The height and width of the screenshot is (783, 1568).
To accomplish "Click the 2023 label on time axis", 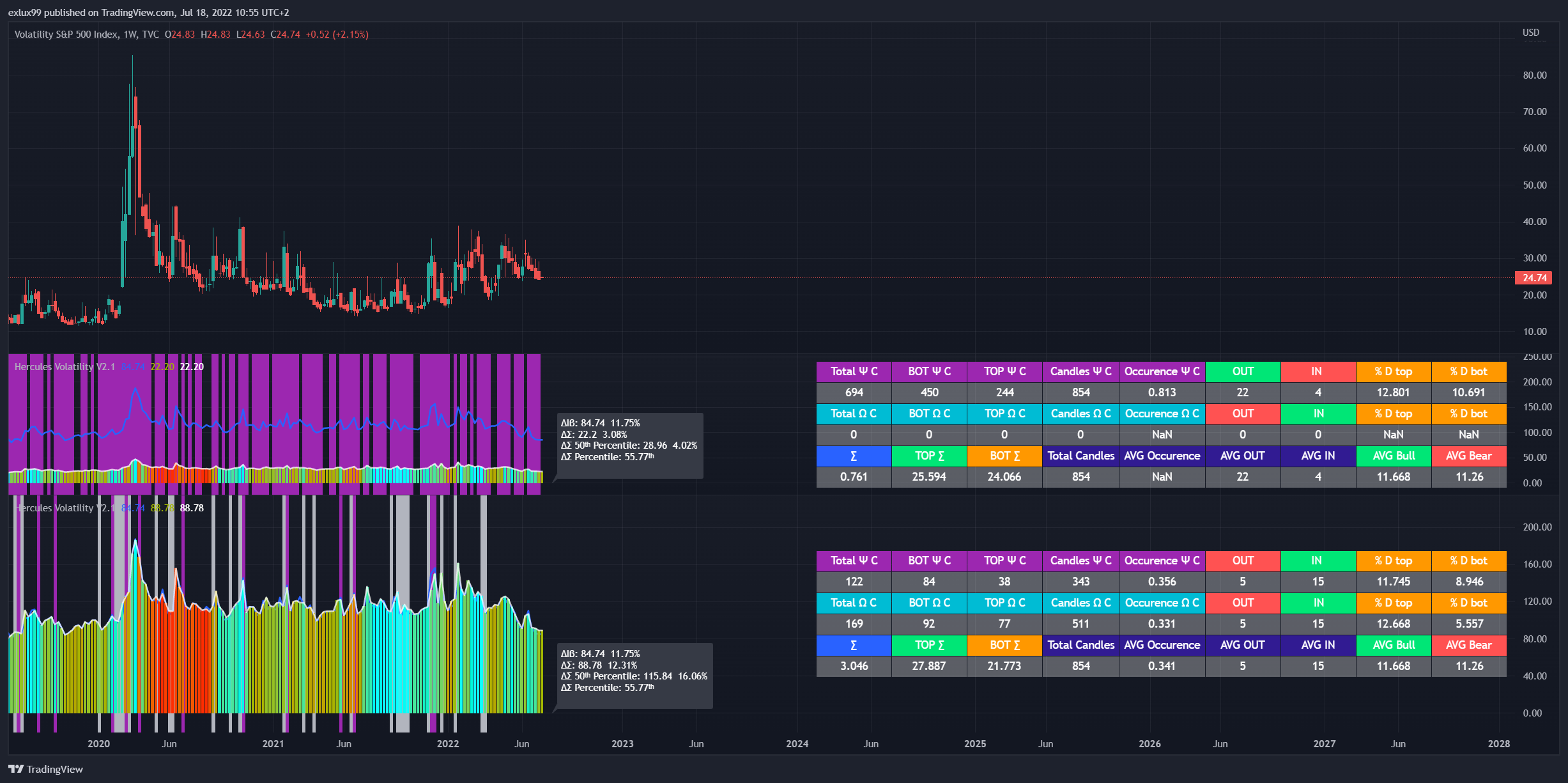I will [x=622, y=744].
